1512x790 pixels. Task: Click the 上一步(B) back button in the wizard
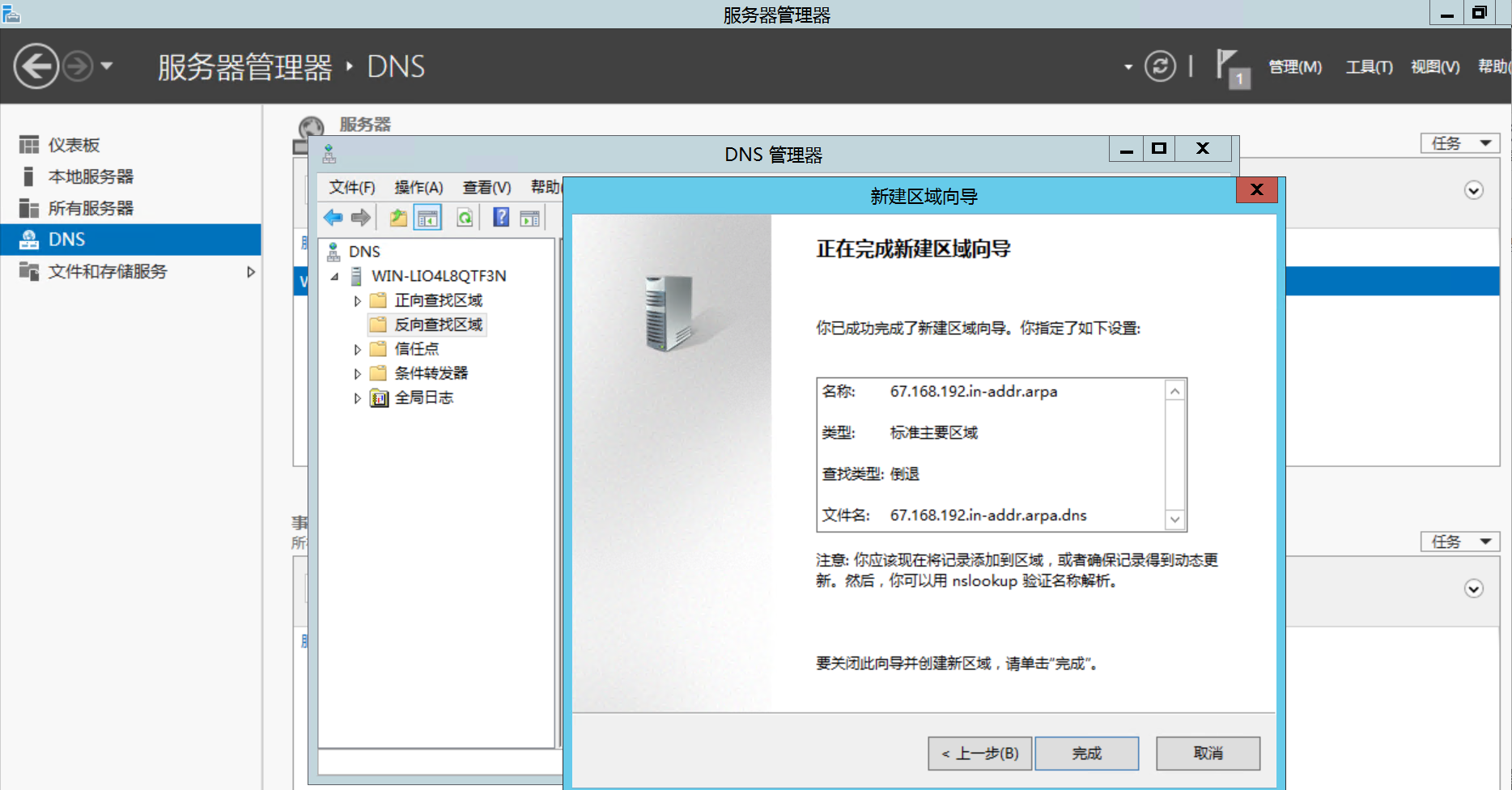pos(979,754)
